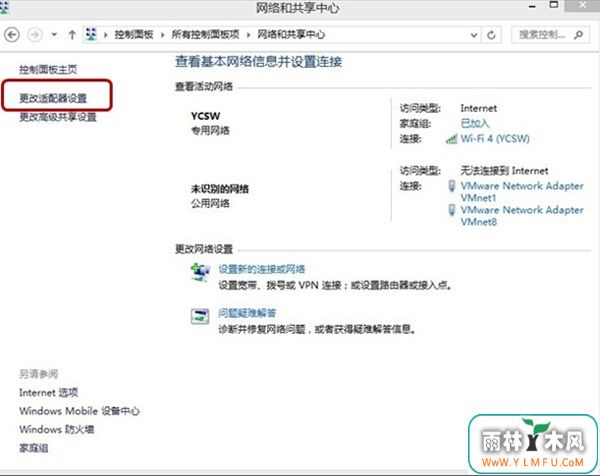This screenshot has width=600, height=476.
Task: Click the 设置新的连接或网络 link
Action: click(262, 269)
